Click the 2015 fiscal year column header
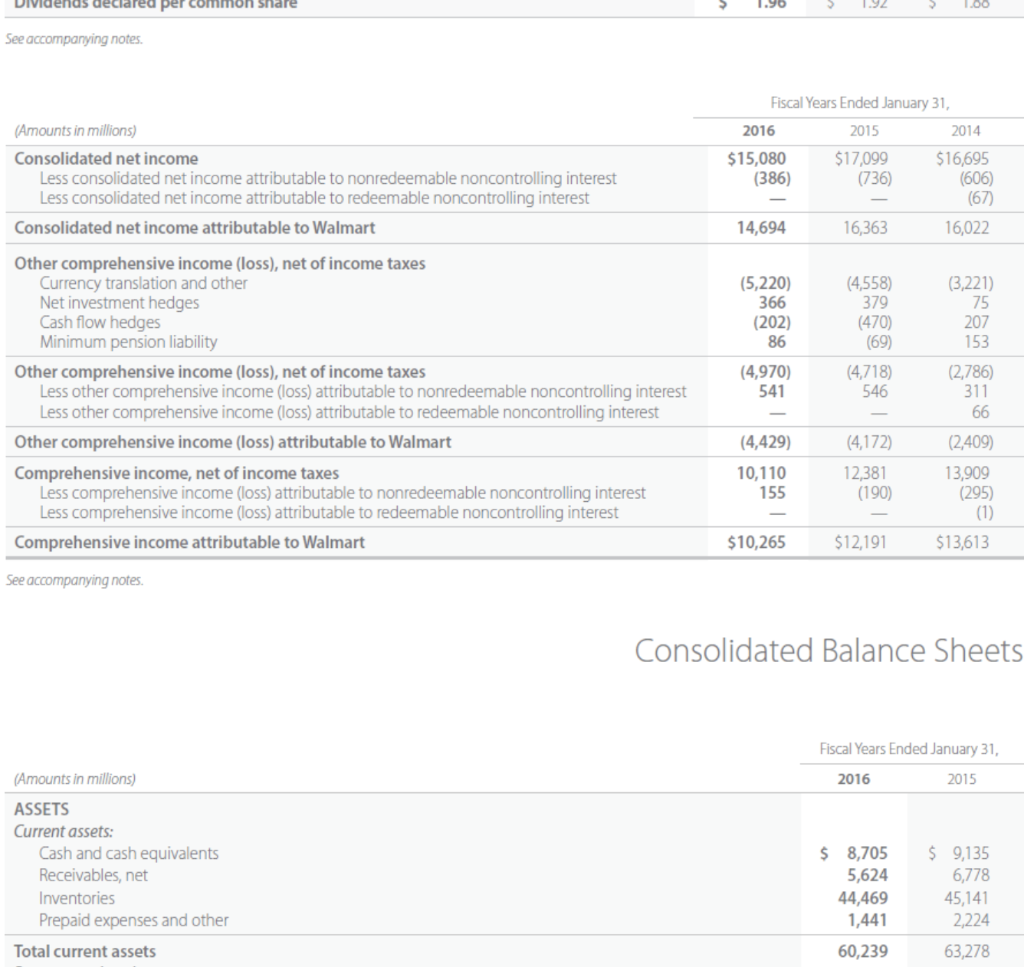 (x=863, y=130)
